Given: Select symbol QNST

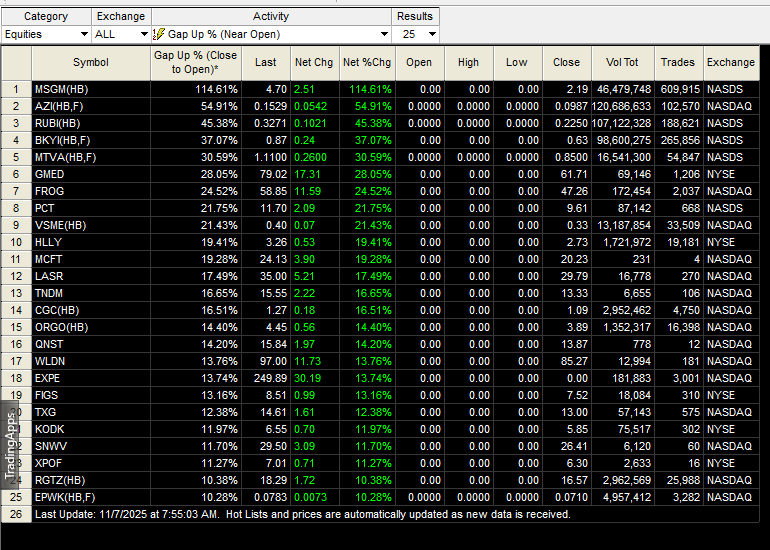Looking at the screenshot, I should (x=49, y=344).
